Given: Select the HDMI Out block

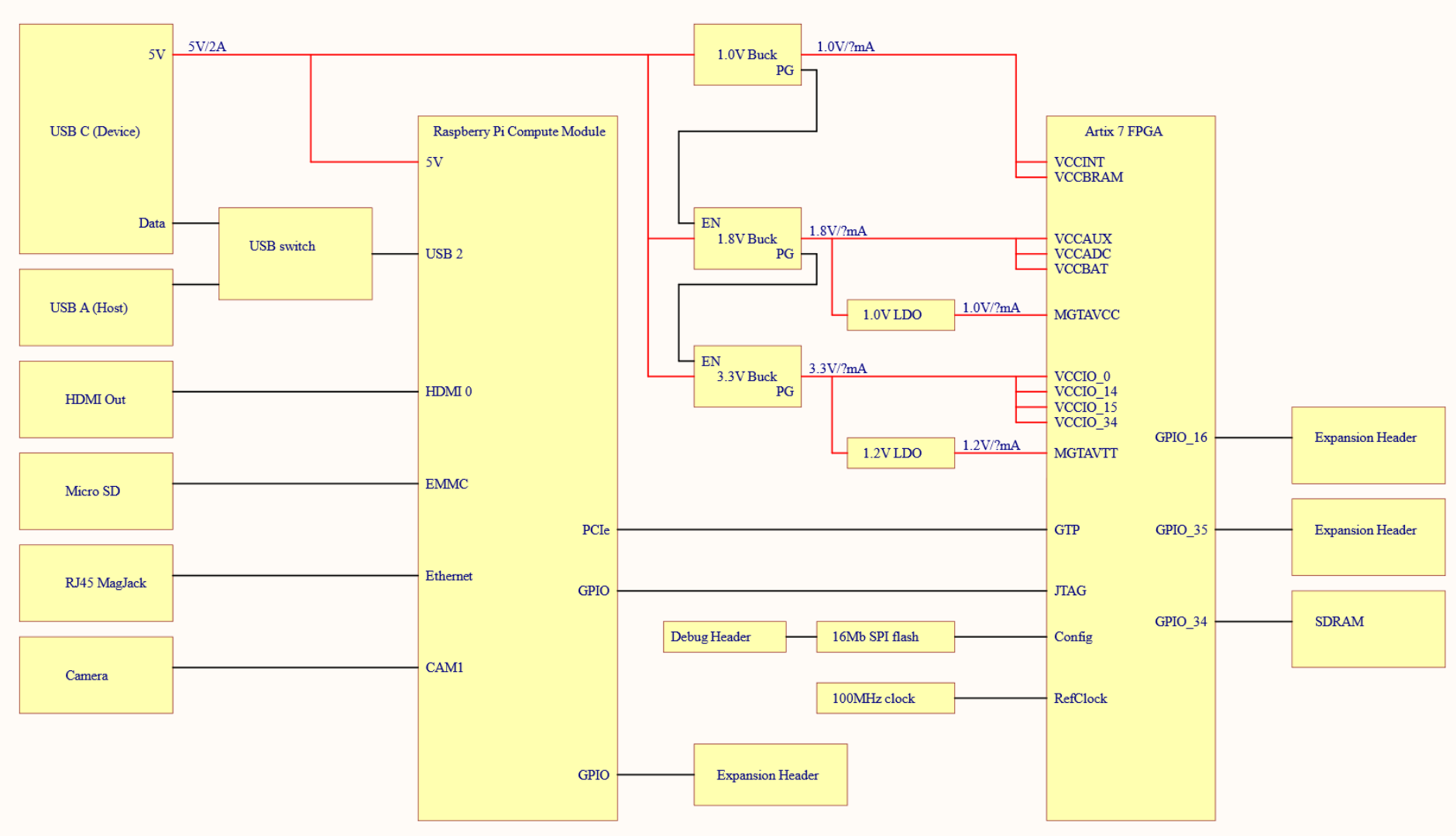Looking at the screenshot, I should pyautogui.click(x=96, y=399).
